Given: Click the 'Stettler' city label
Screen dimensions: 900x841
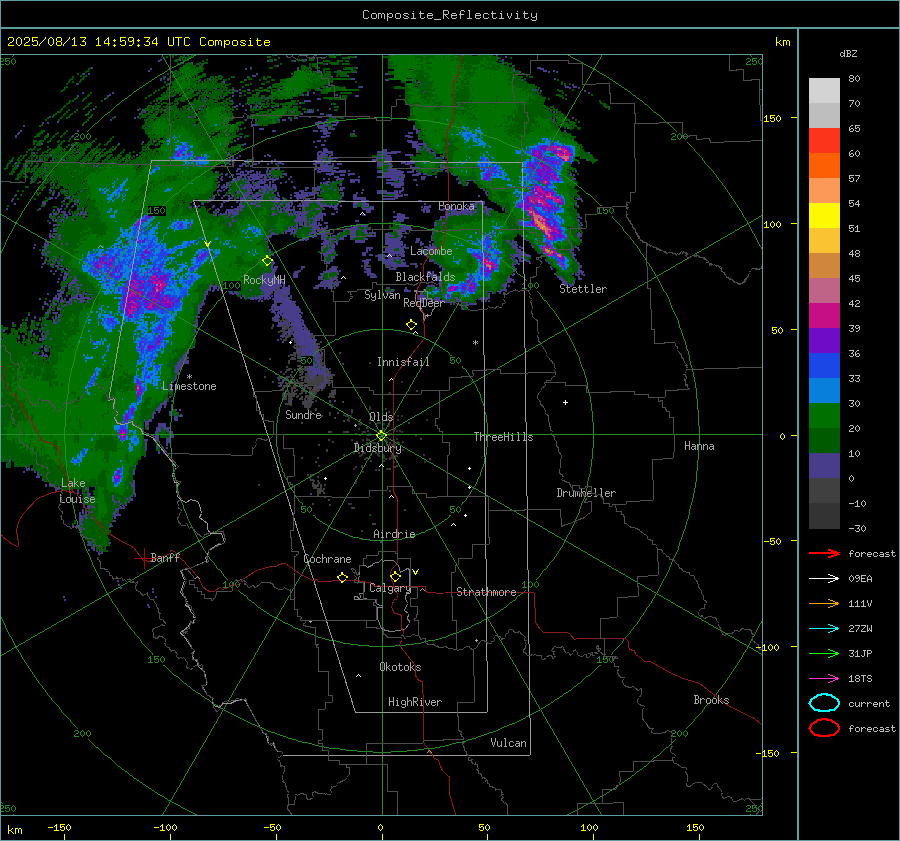Looking at the screenshot, I should 583,289.
